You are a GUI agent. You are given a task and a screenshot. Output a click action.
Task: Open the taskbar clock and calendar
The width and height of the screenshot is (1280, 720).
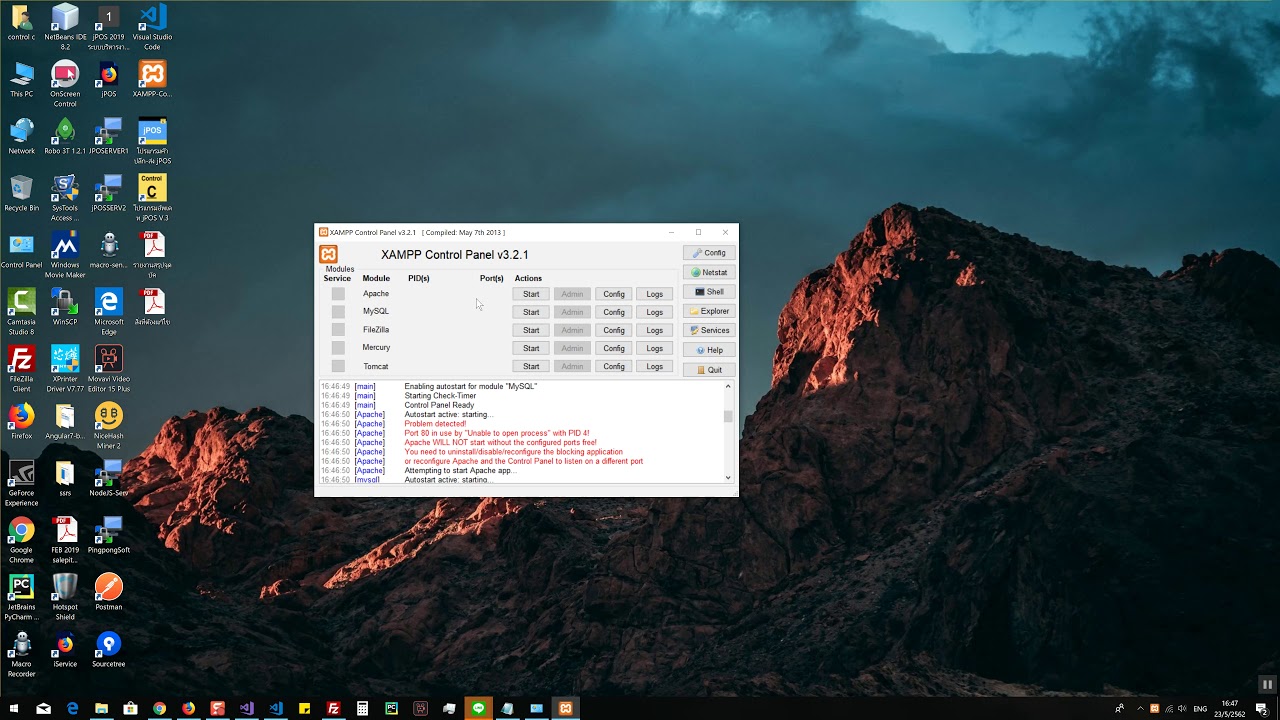pos(1230,708)
